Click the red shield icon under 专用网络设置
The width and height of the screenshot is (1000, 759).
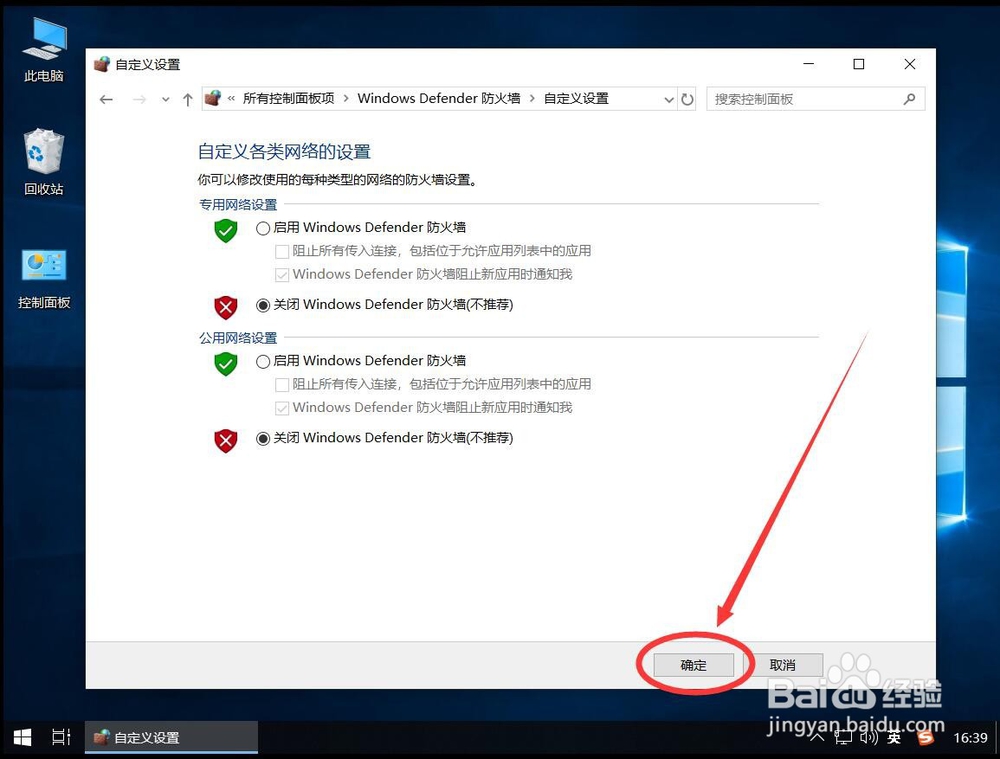tap(226, 307)
